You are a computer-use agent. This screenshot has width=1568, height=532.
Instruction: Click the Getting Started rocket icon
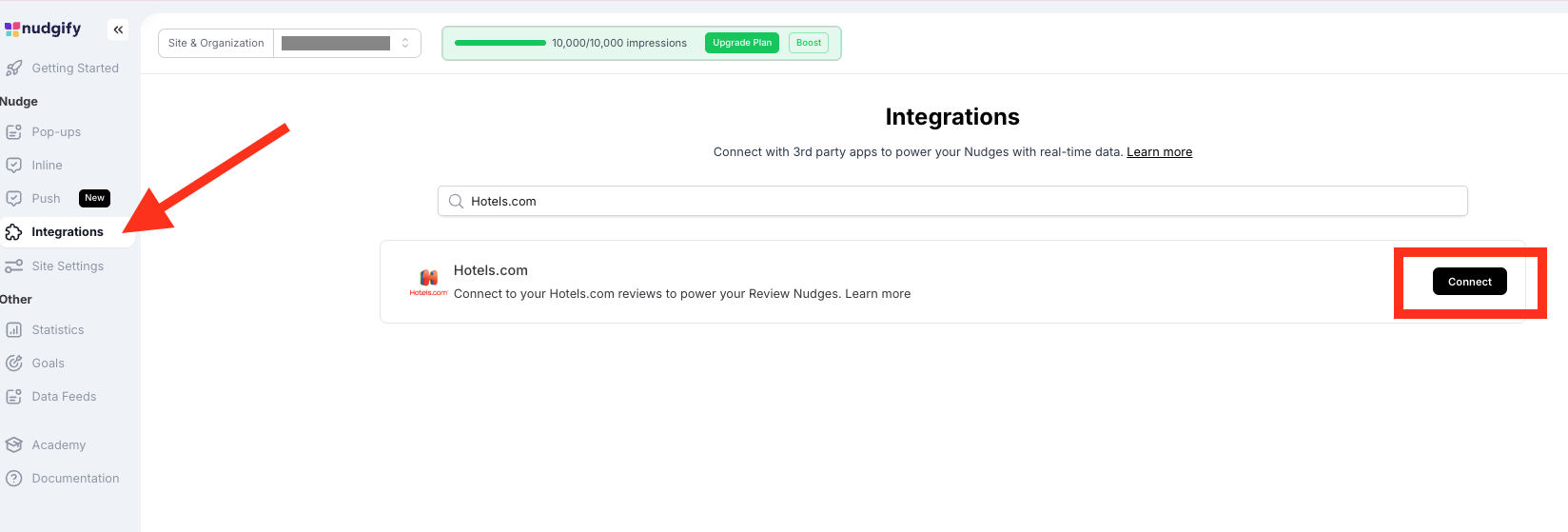13,69
